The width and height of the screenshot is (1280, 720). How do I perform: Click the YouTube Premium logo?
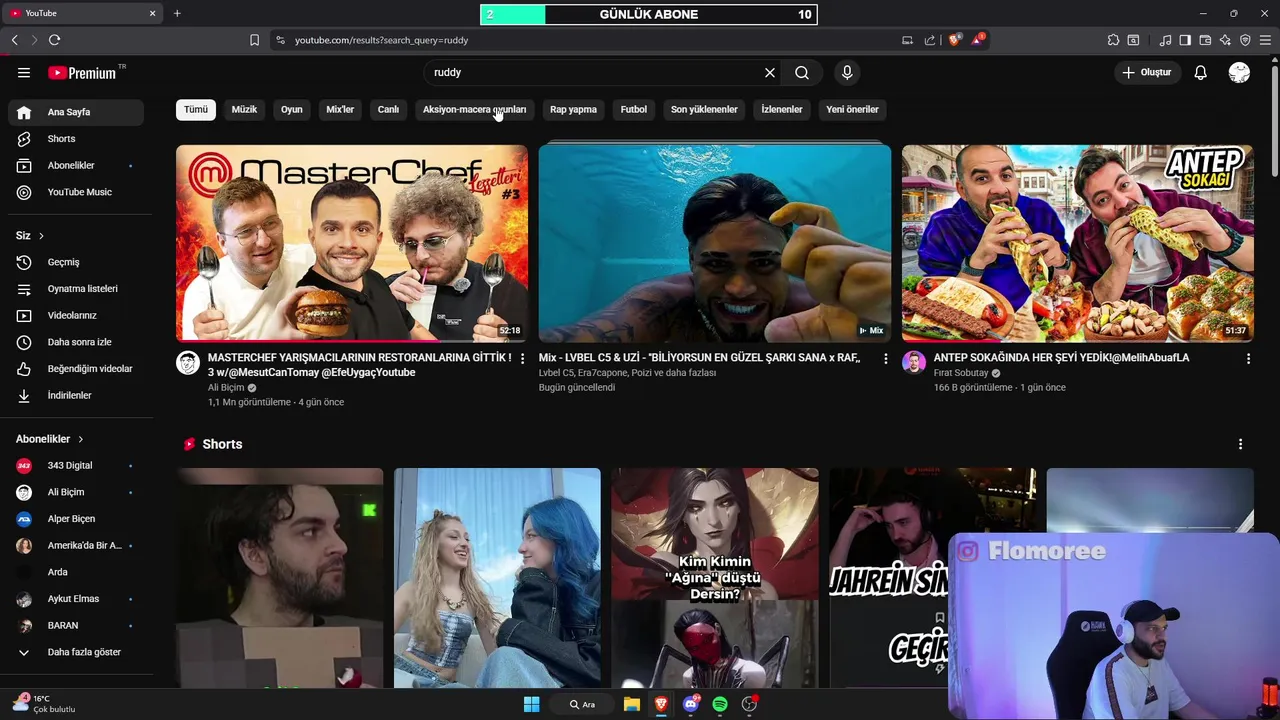(83, 73)
